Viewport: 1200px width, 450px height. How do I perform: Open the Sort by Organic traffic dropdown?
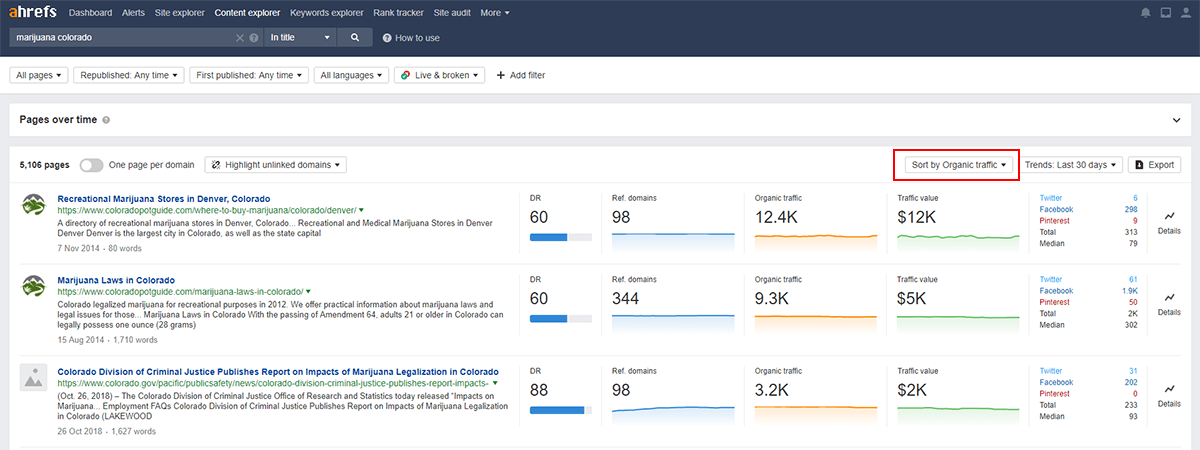(x=958, y=164)
